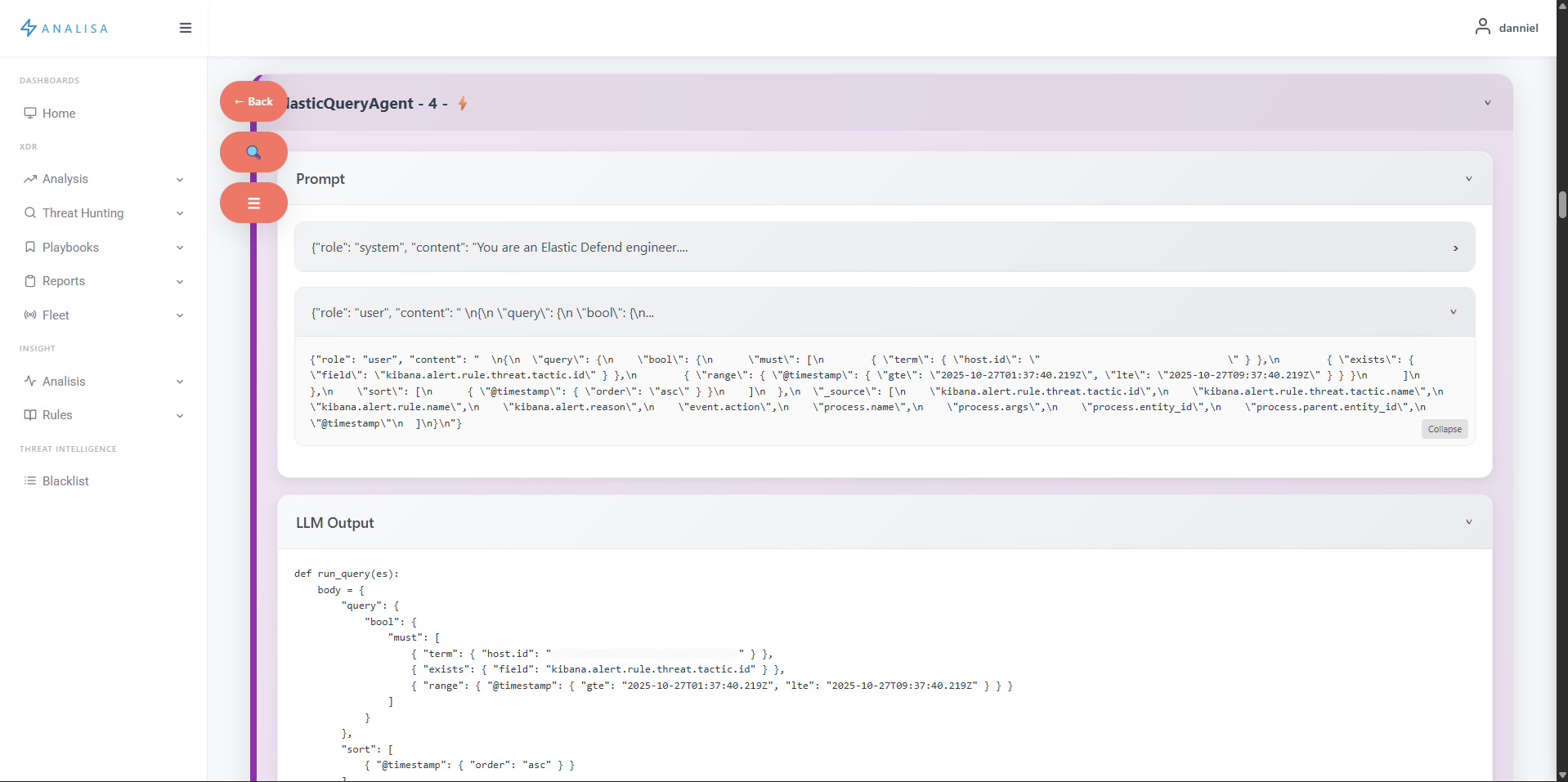Click the Back button
1568x782 pixels.
[x=253, y=101]
